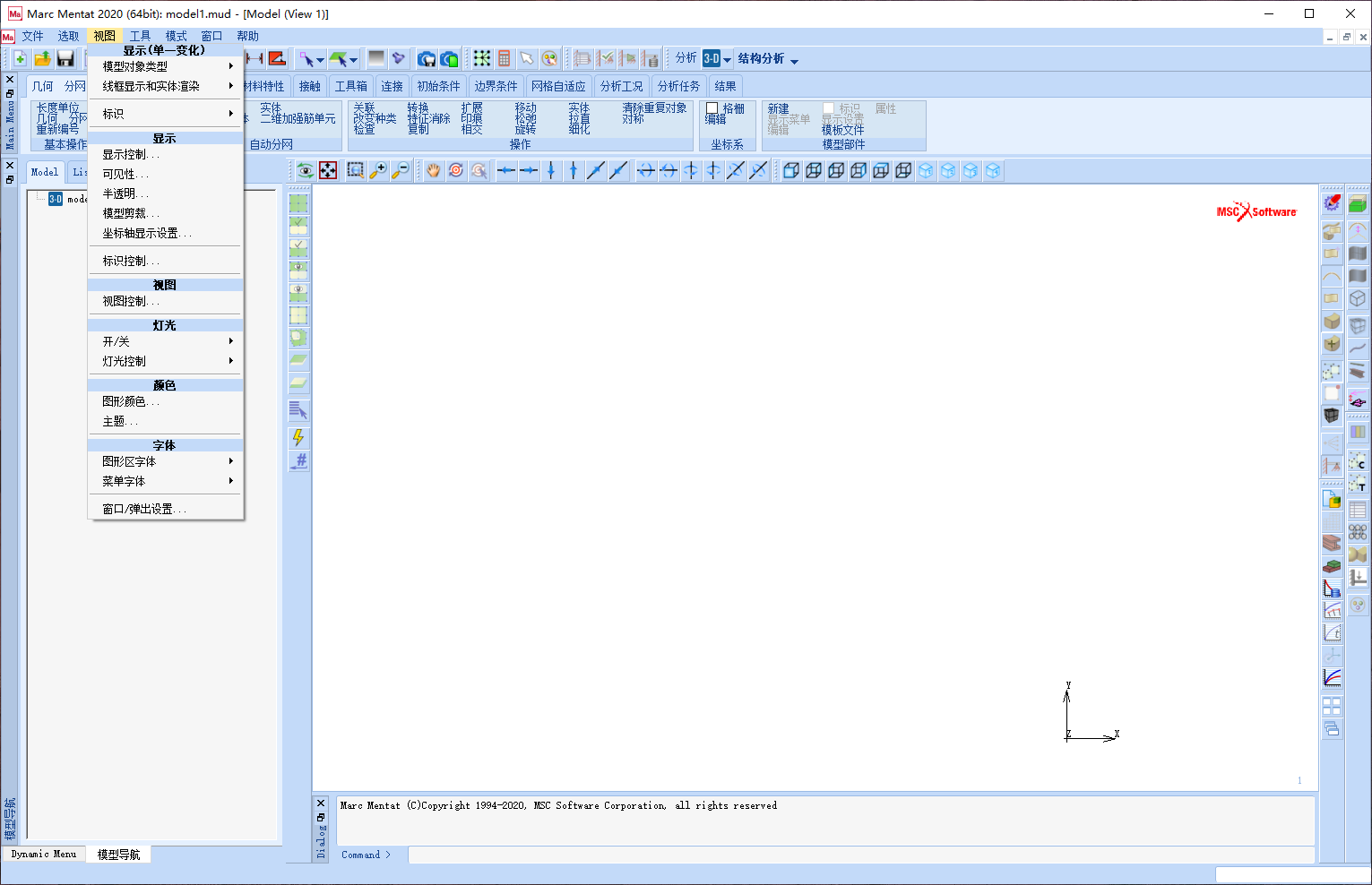Click the 清除重复对象 button

coord(654,108)
